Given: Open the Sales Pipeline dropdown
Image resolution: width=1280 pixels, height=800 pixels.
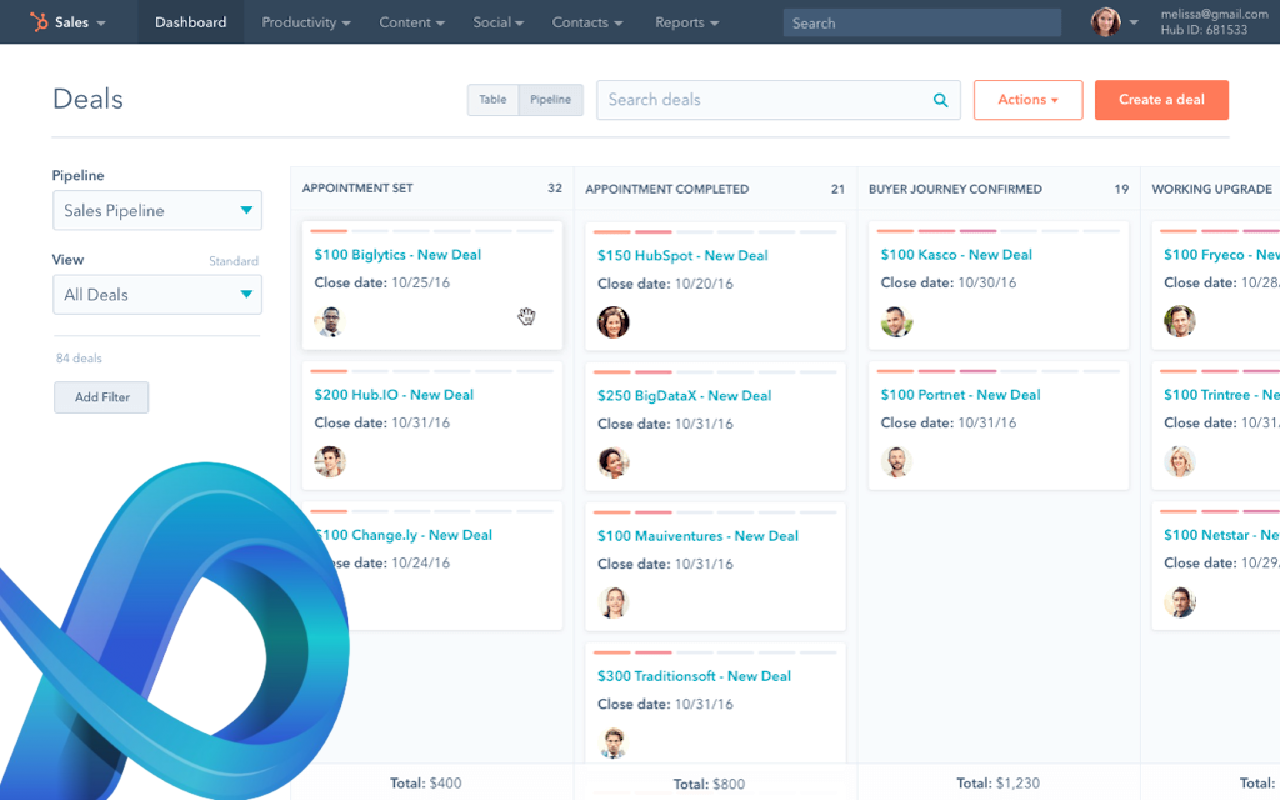Looking at the screenshot, I should click(157, 210).
